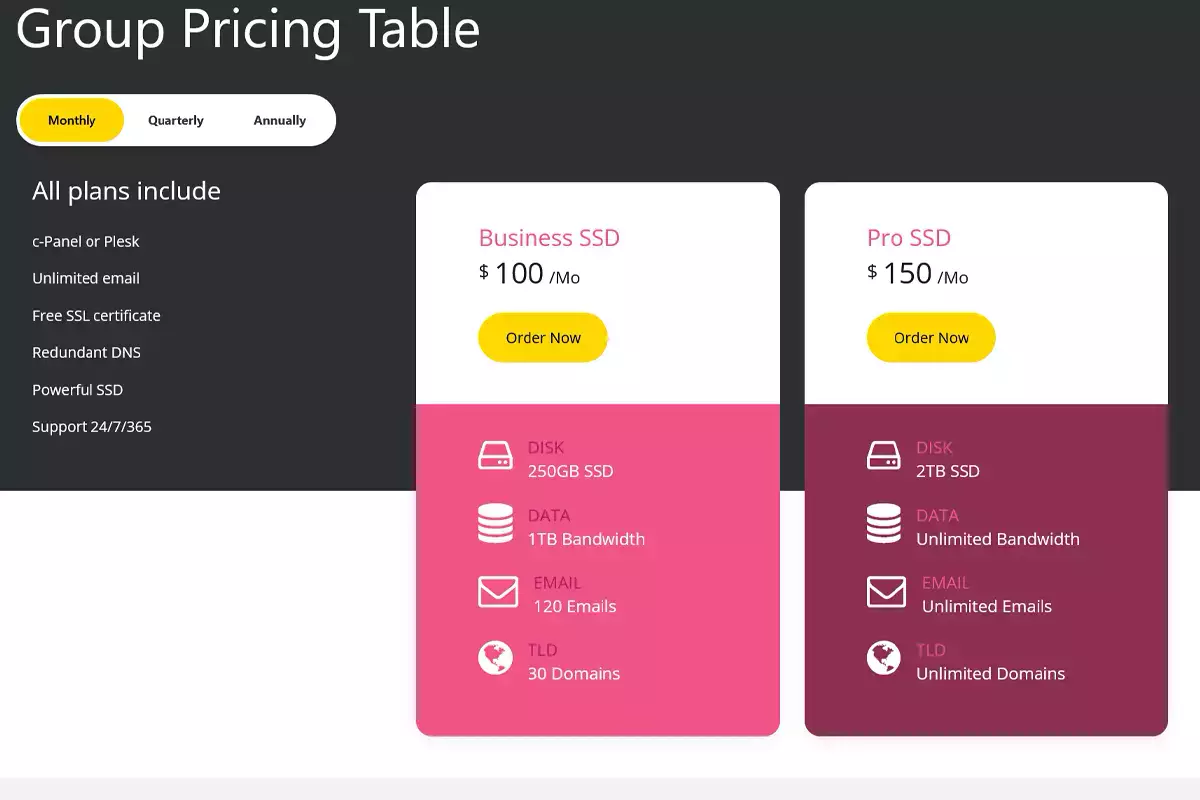Click the Business SSD database stack icon
The image size is (1200, 800).
click(x=495, y=524)
